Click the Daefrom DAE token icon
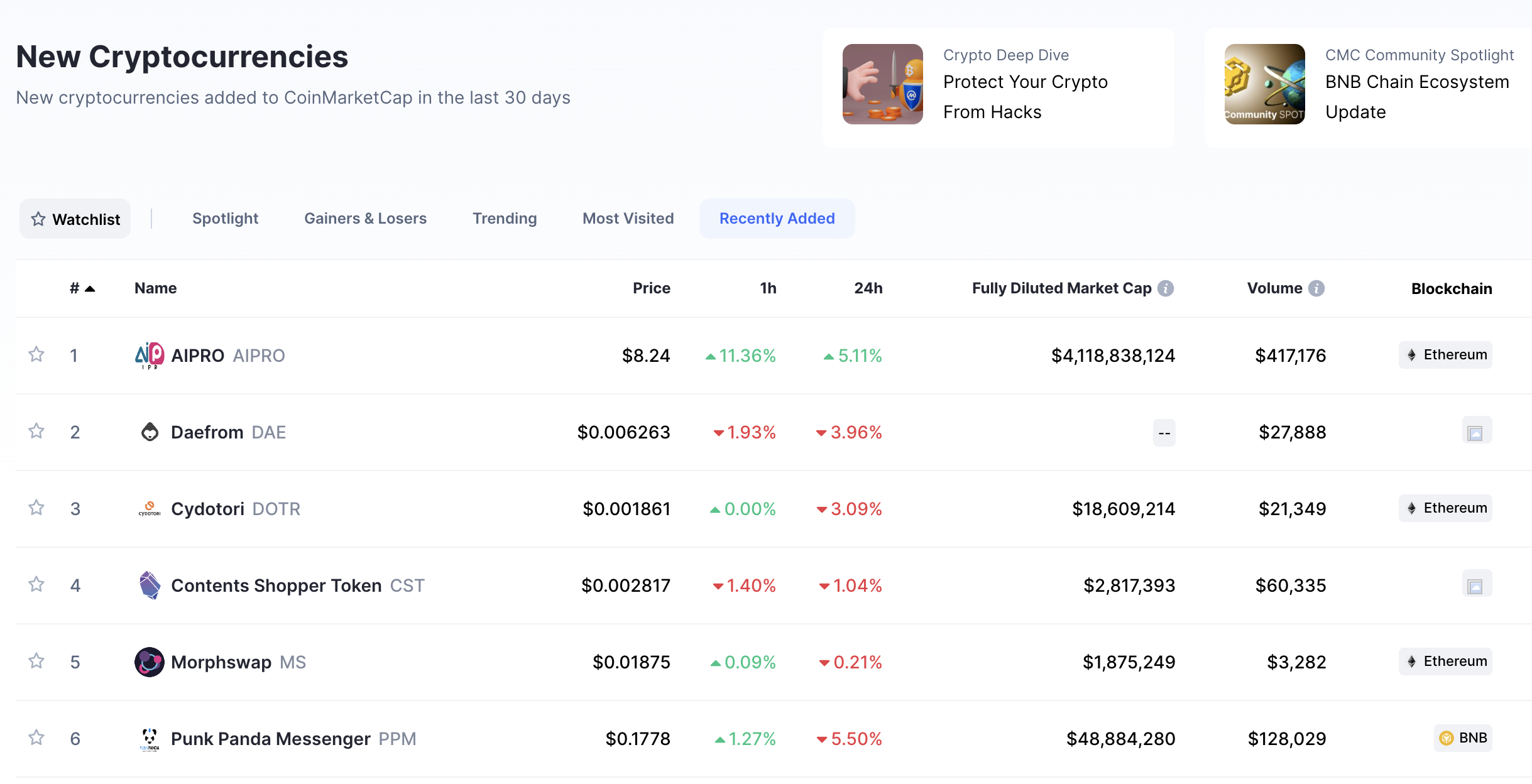 point(149,432)
